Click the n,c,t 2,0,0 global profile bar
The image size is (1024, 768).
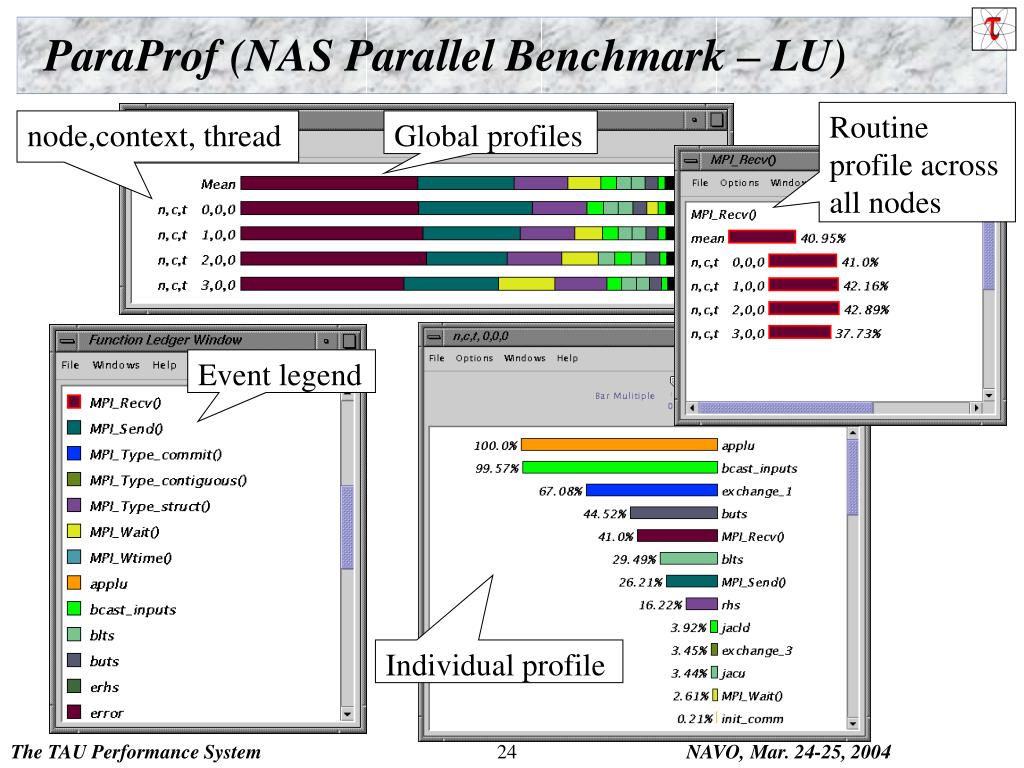click(x=457, y=259)
